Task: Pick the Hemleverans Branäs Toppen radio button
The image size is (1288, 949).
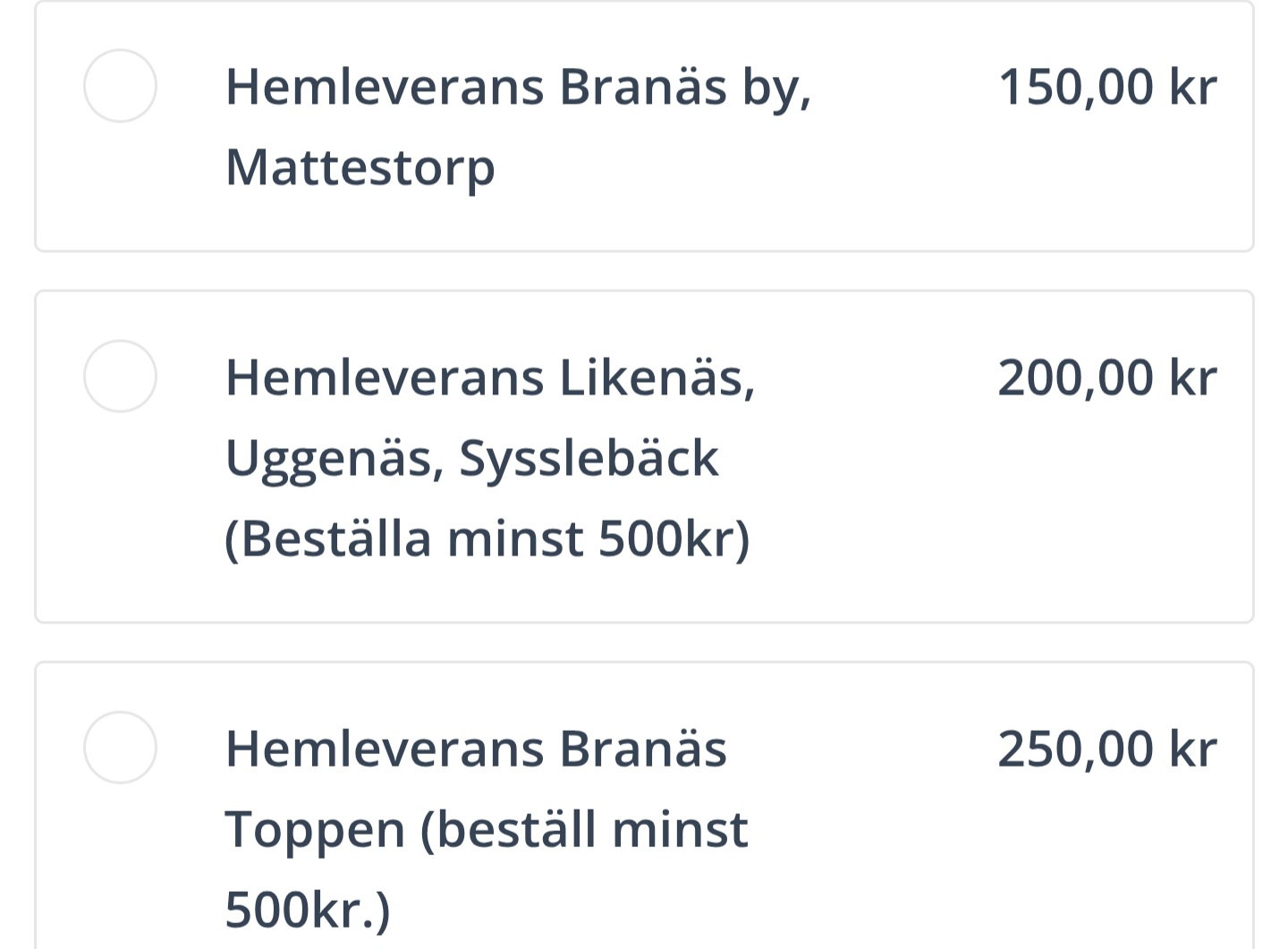Action: 120,748
